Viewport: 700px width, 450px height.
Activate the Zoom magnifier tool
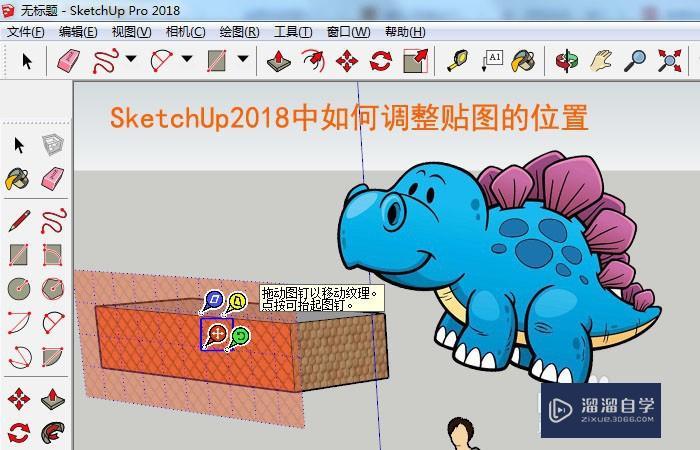coord(635,61)
